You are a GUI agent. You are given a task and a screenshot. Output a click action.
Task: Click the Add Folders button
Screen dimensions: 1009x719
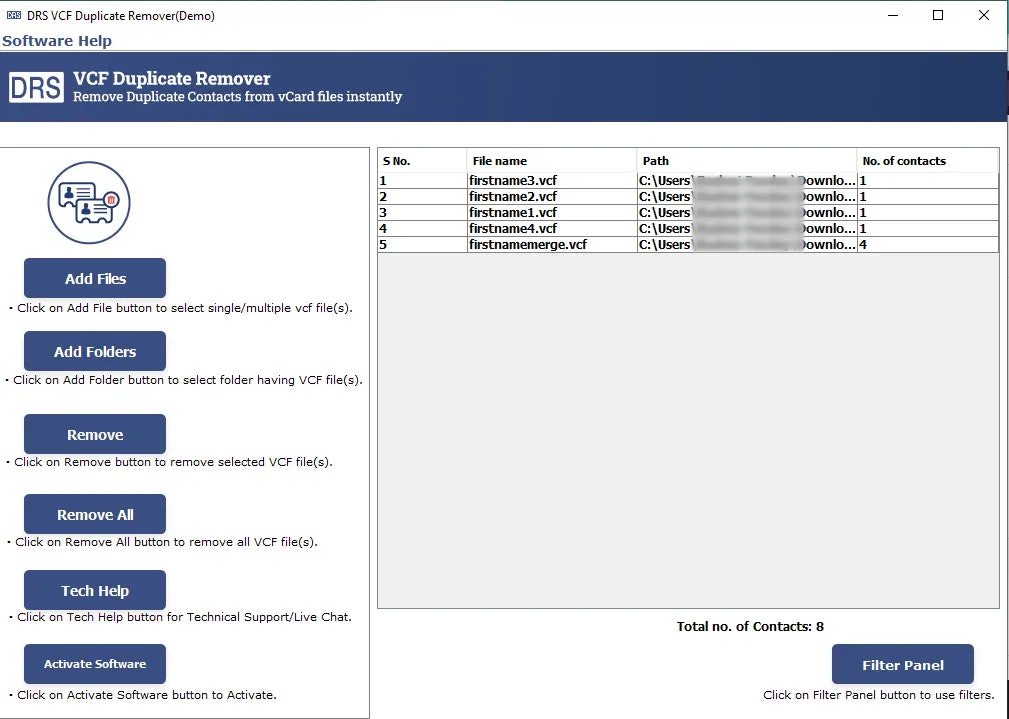(94, 350)
